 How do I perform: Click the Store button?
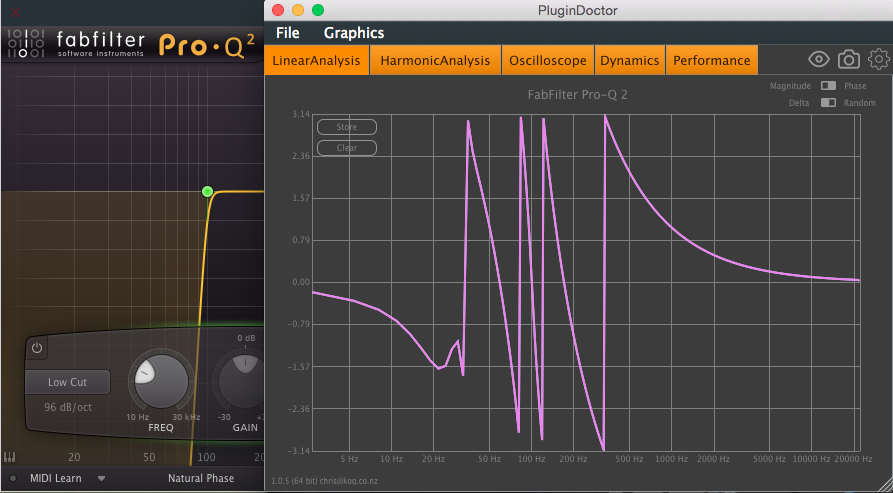[x=347, y=127]
